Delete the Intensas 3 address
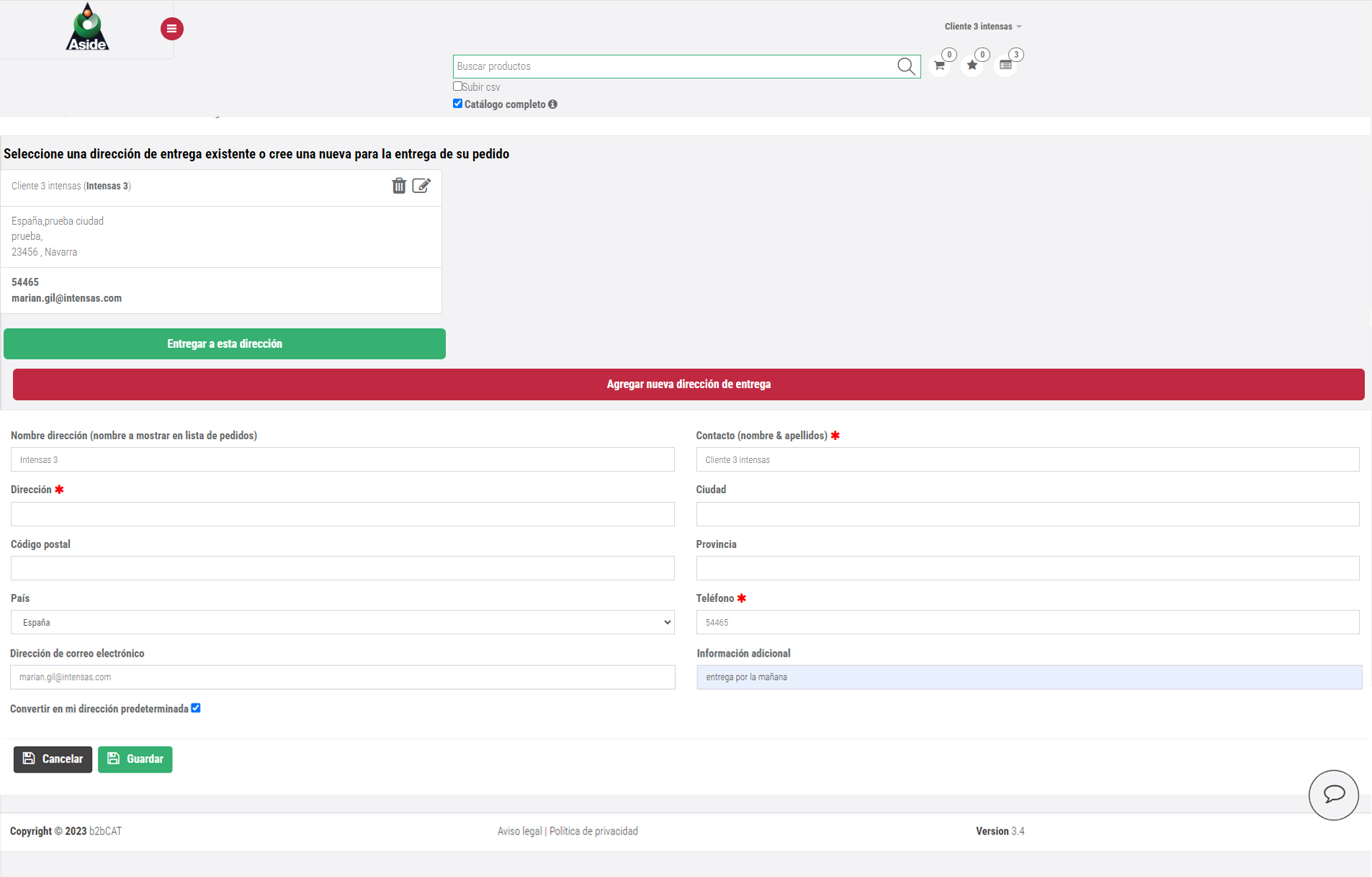The width and height of the screenshot is (1372, 877). (398, 186)
